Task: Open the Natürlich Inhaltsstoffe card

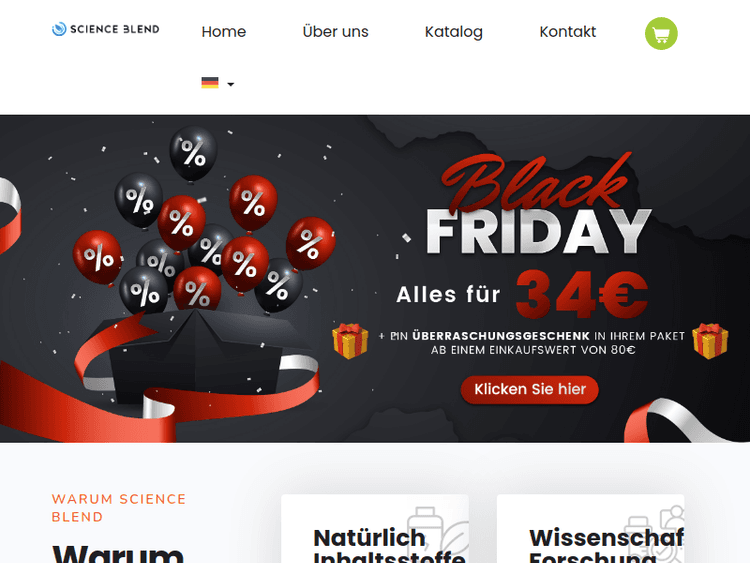Action: pyautogui.click(x=375, y=529)
